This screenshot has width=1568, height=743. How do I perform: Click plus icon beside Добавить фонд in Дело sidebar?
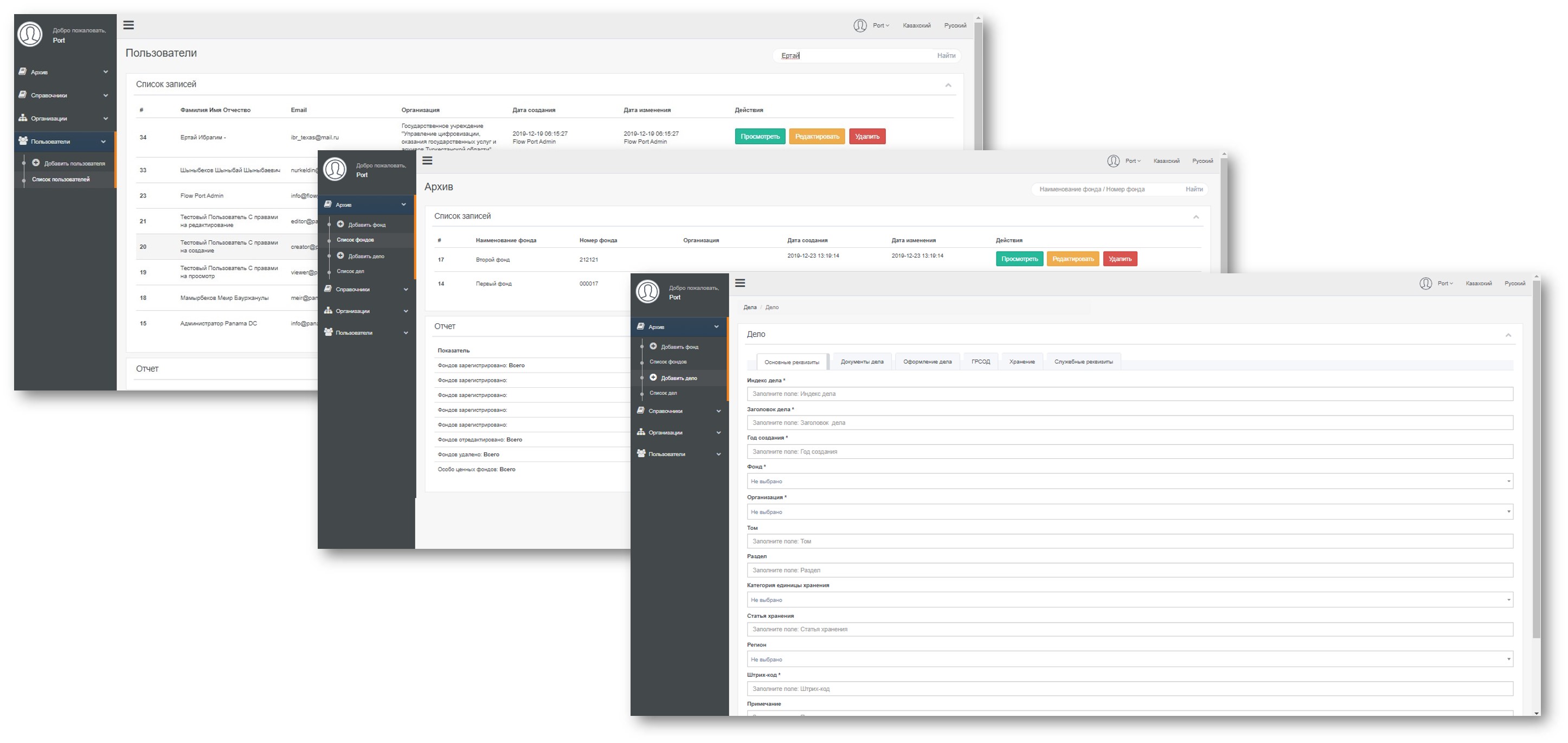[653, 346]
